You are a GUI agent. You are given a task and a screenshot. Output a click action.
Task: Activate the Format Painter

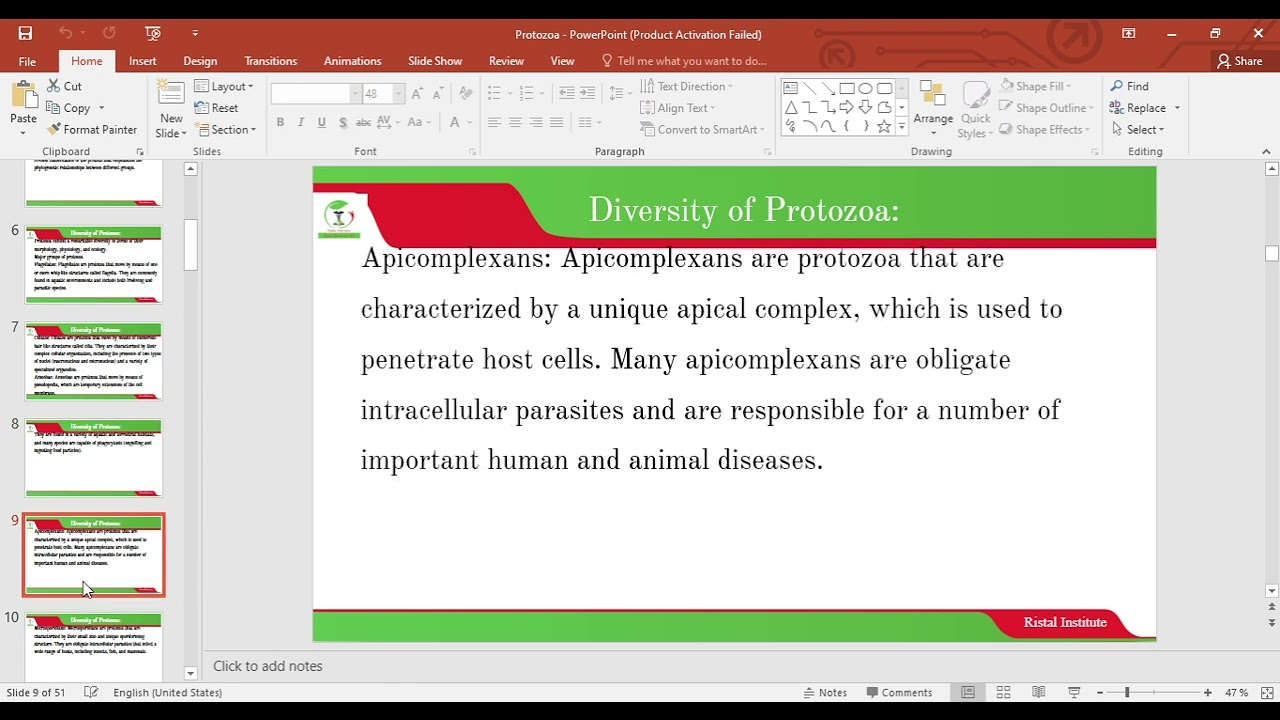90,129
